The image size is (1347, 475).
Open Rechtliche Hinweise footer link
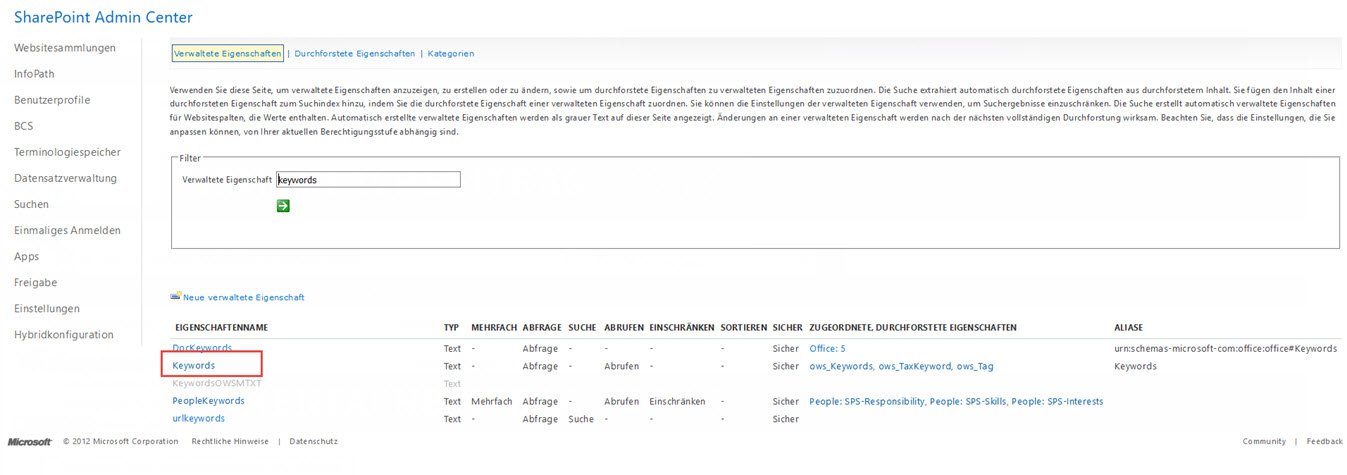coord(230,441)
